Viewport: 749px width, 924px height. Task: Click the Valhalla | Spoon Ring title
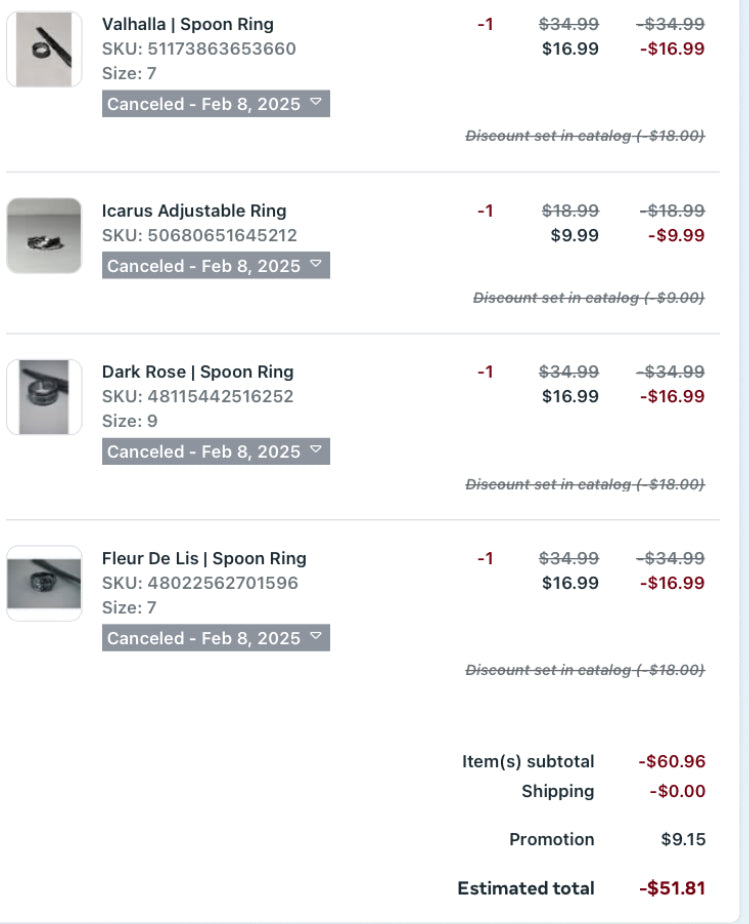click(187, 24)
